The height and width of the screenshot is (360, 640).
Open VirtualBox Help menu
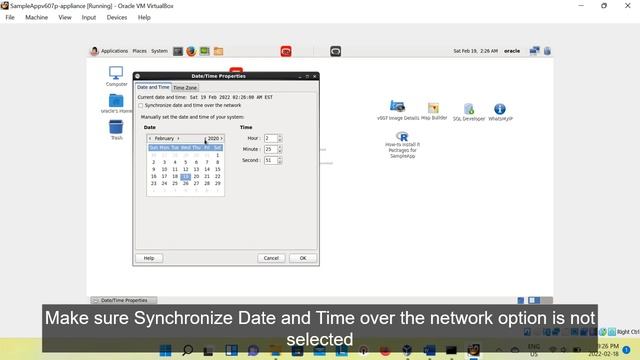144,18
